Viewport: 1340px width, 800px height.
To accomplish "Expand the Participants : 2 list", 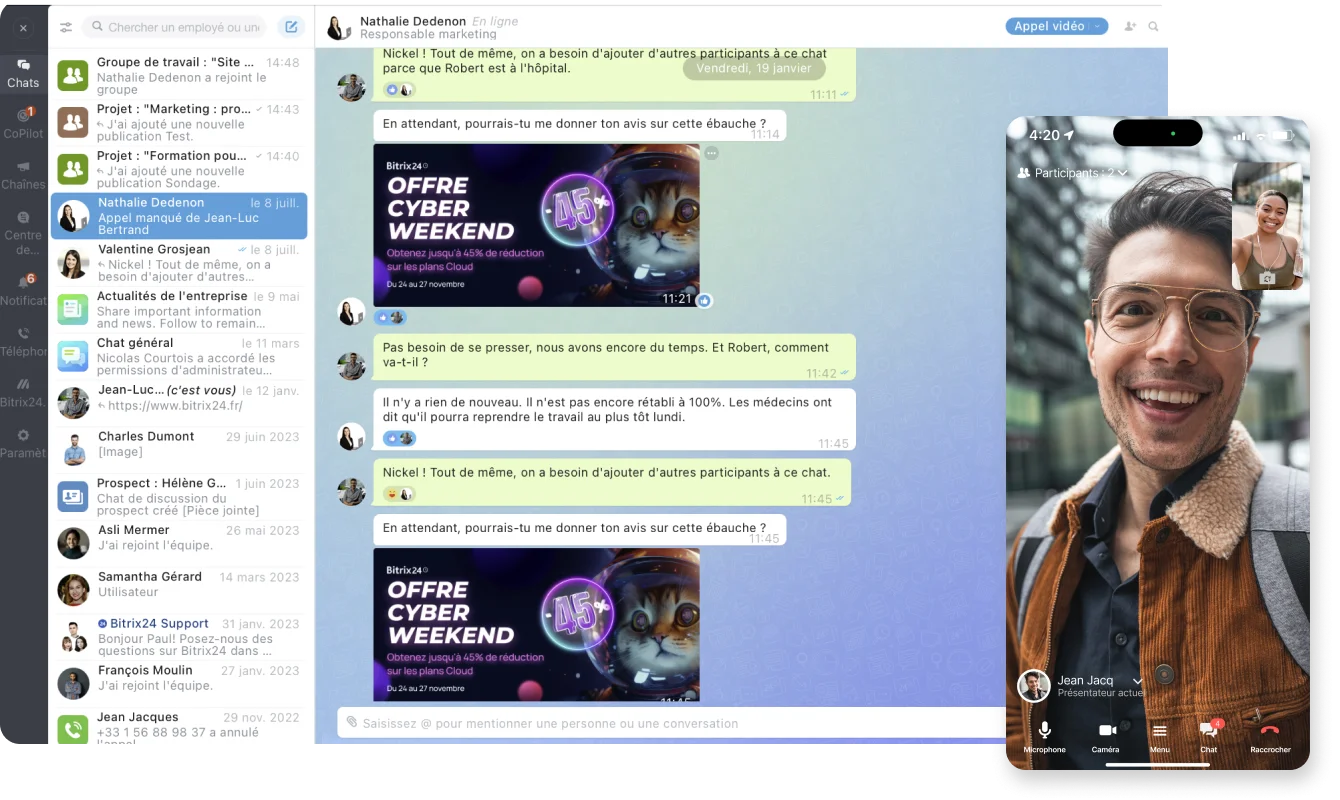I will point(1072,173).
